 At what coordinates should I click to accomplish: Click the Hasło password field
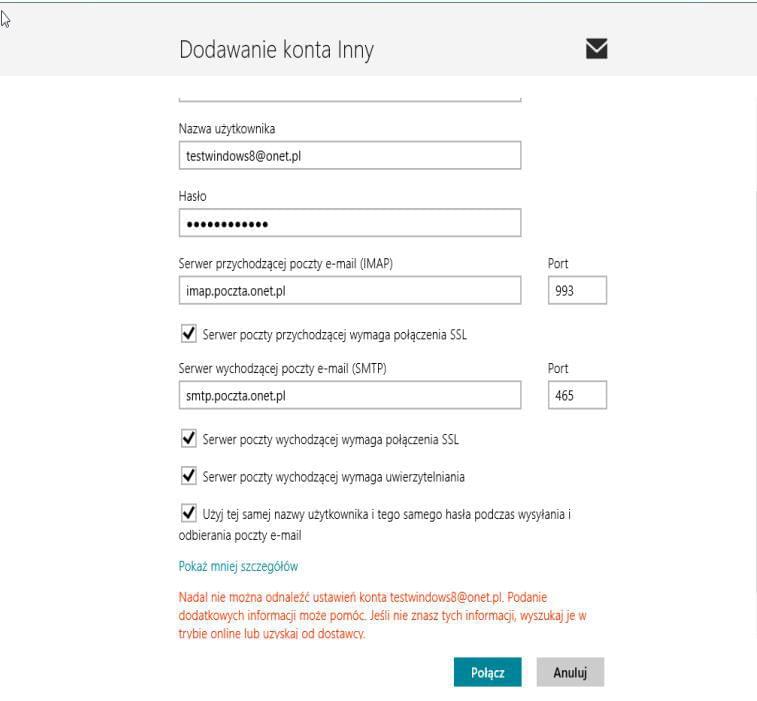tap(350, 223)
